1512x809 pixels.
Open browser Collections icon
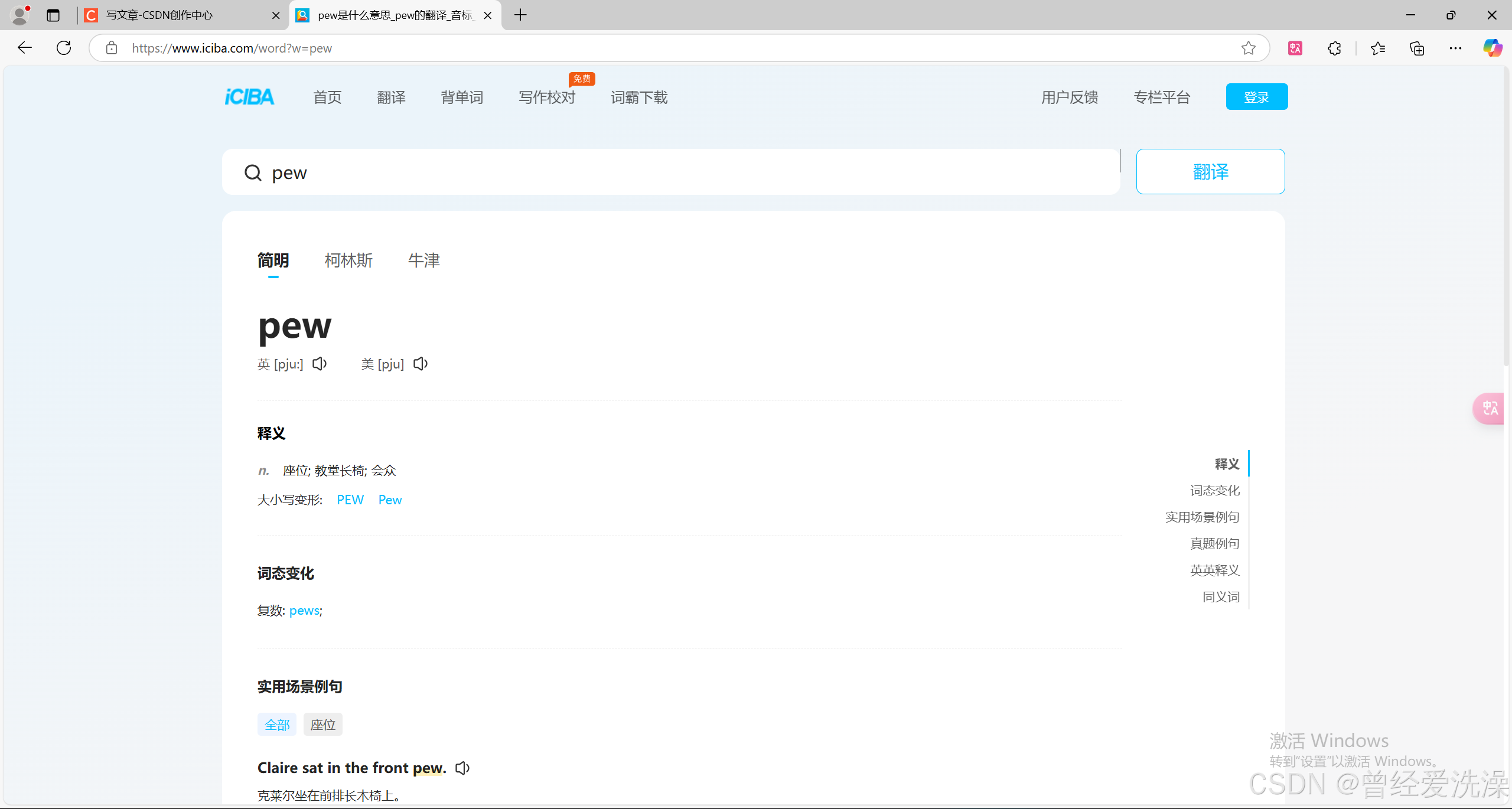1417,48
